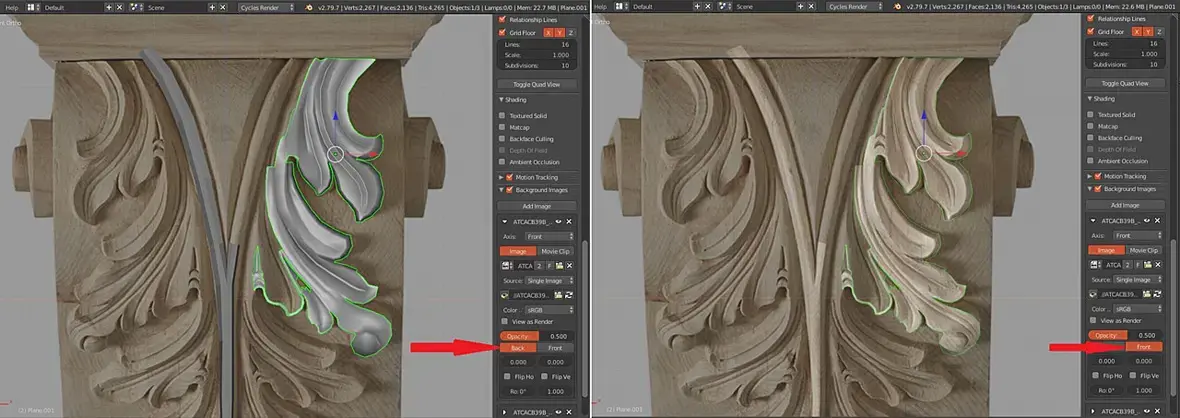Screen dimensions: 1180x418
Task: Delete the Default screen layout in left screenshot
Action: pyautogui.click(x=120, y=7)
